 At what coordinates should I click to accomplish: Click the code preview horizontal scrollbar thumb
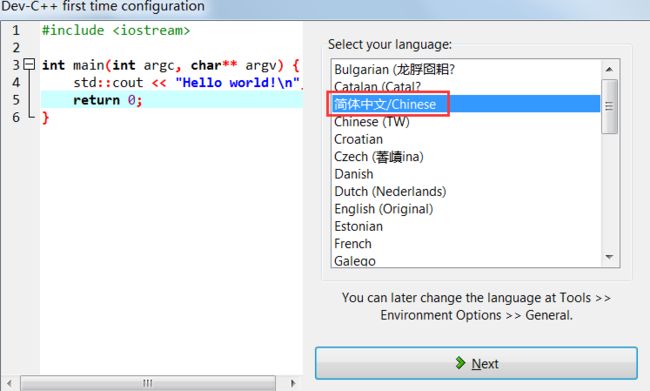148,383
